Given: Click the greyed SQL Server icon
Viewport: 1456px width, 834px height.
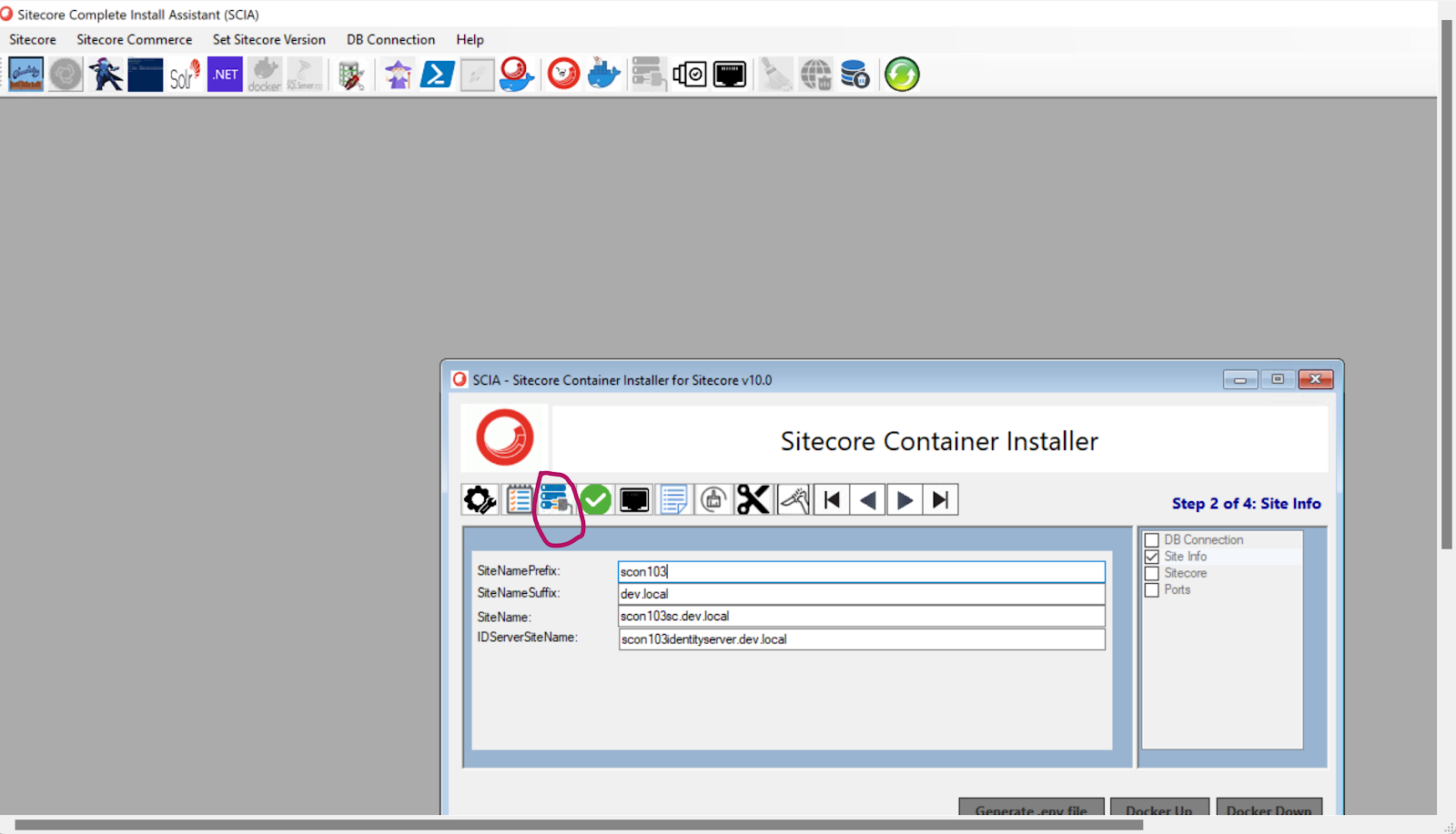Looking at the screenshot, I should click(304, 75).
